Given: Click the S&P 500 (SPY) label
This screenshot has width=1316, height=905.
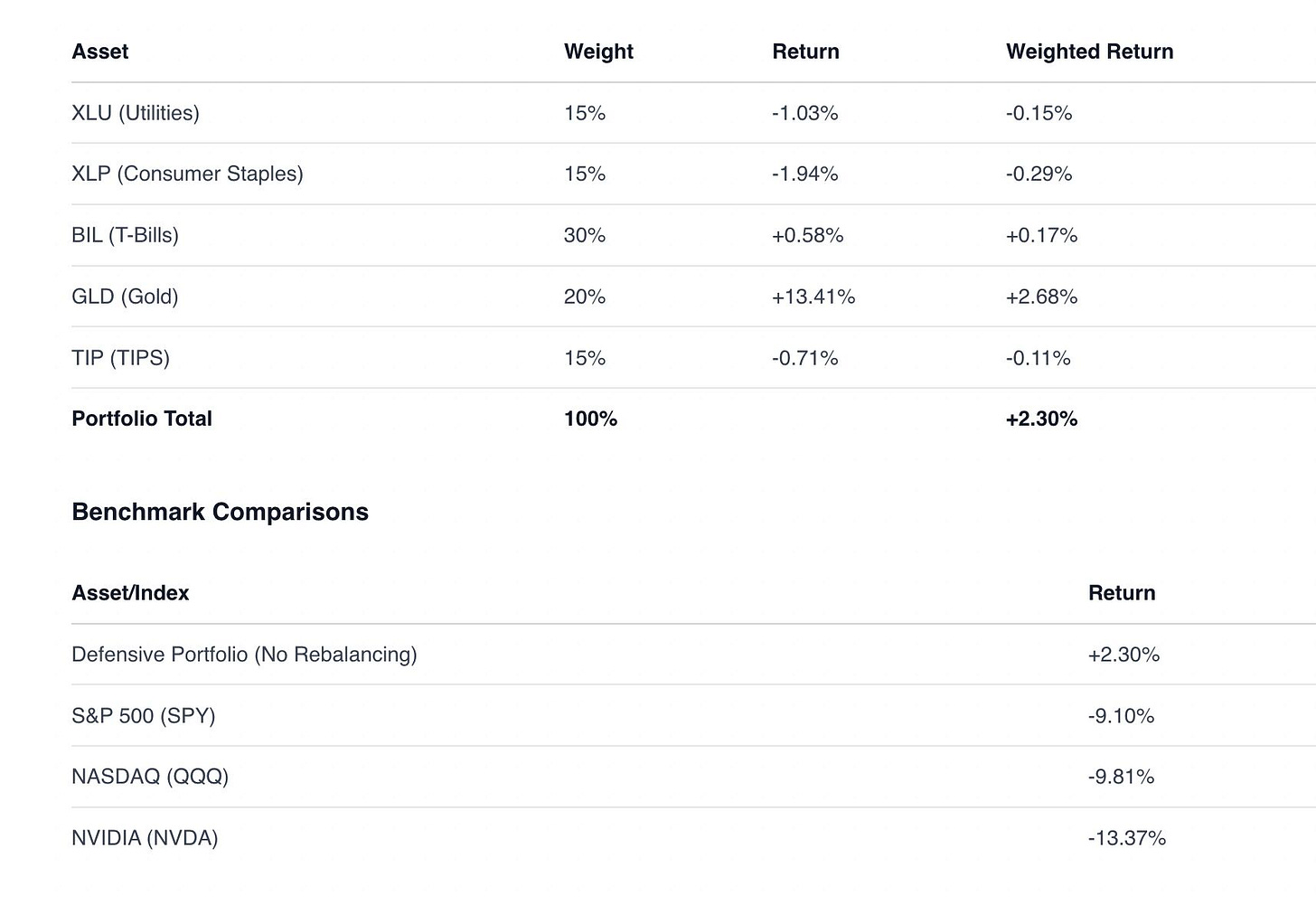Looking at the screenshot, I should (143, 716).
